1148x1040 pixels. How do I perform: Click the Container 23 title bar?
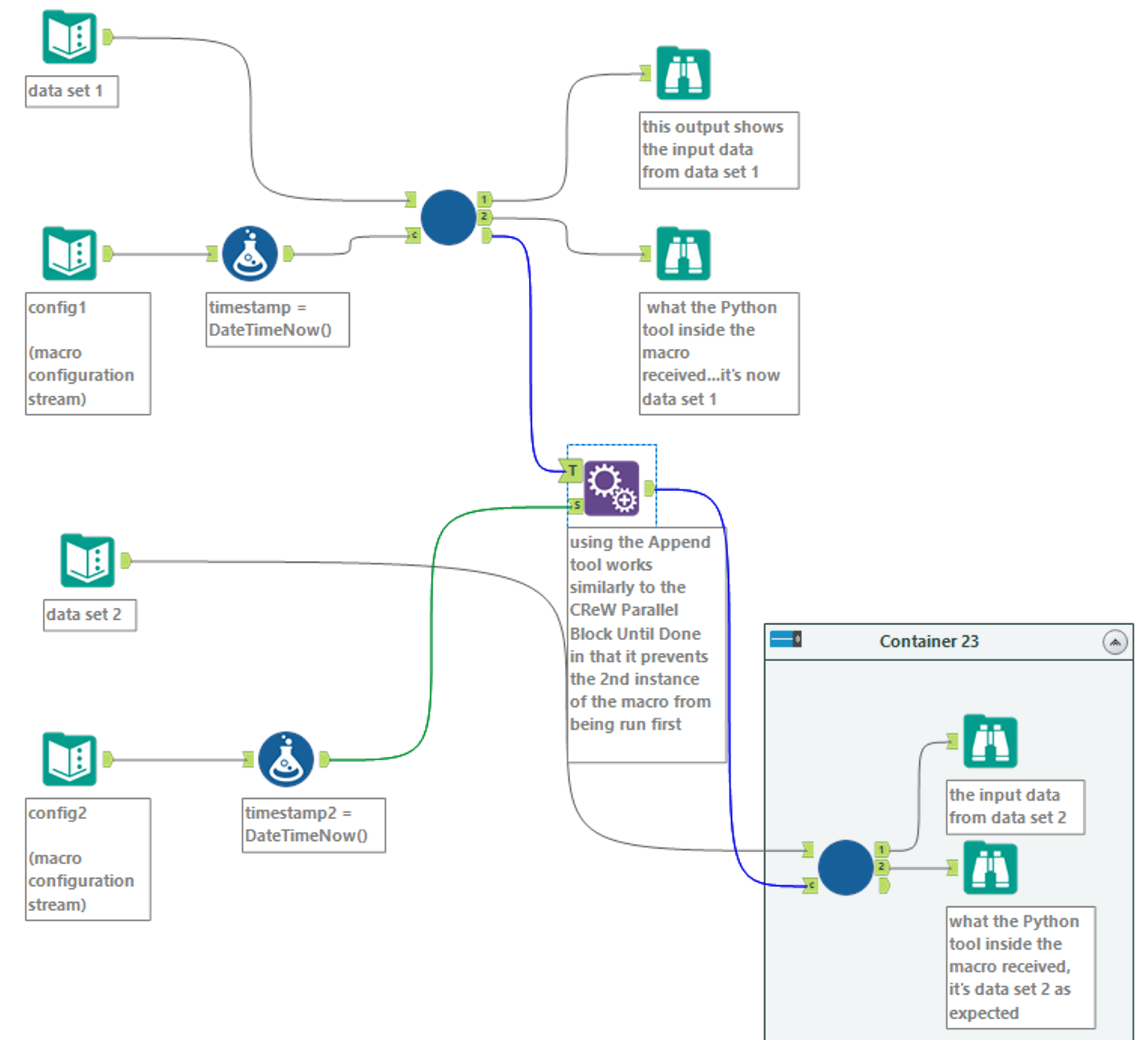[x=929, y=641]
